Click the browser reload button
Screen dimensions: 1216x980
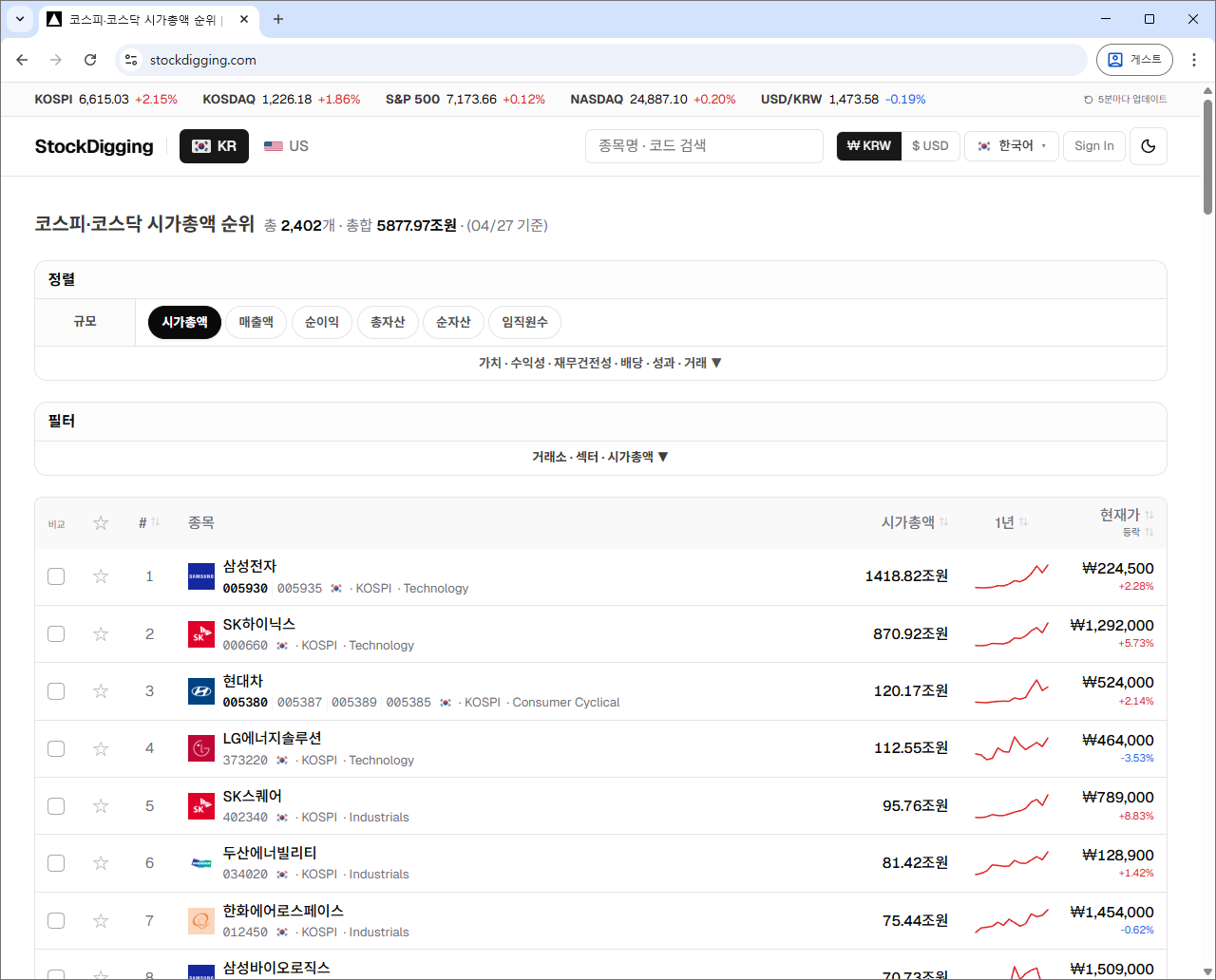[90, 60]
